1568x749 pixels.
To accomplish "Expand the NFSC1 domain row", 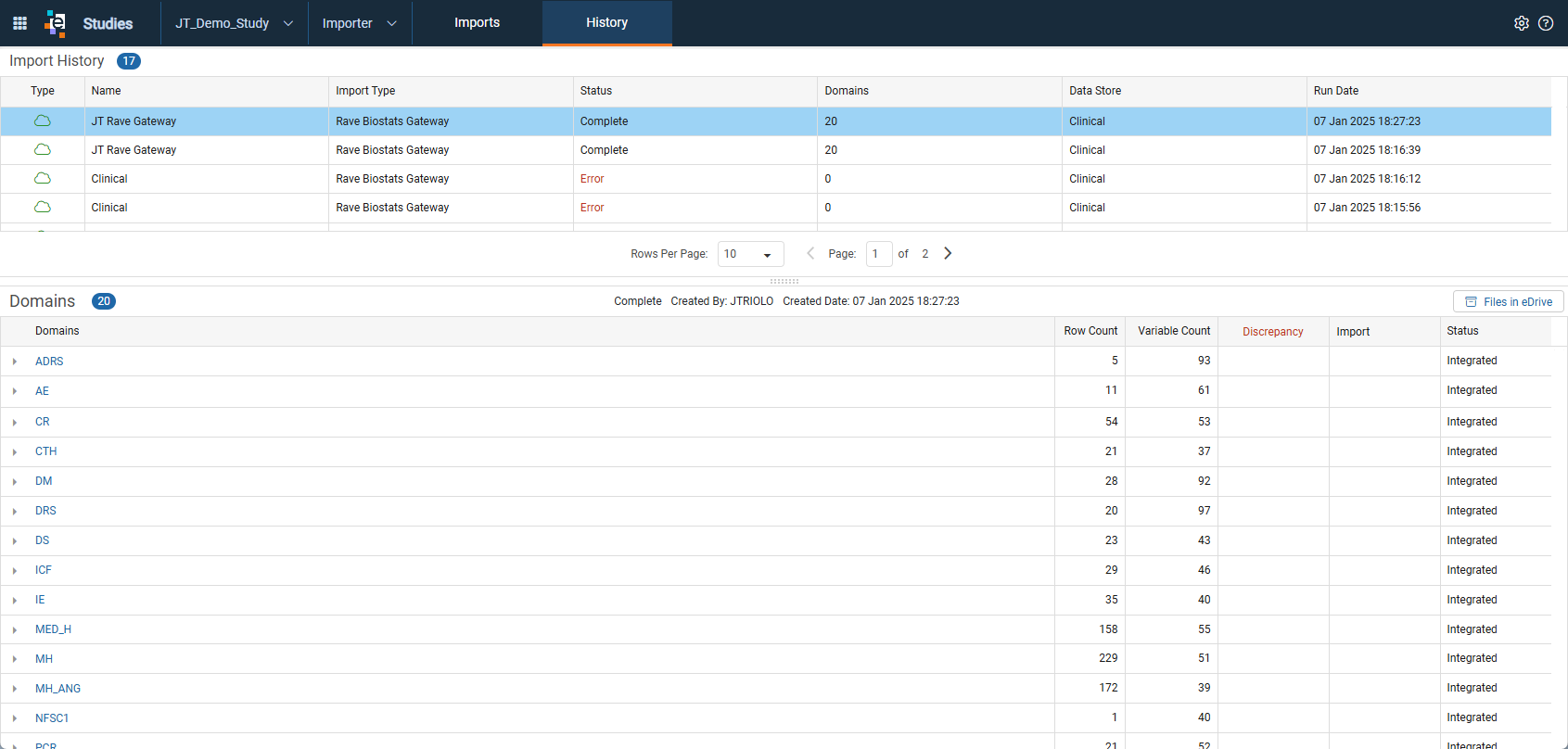I will tap(15, 718).
